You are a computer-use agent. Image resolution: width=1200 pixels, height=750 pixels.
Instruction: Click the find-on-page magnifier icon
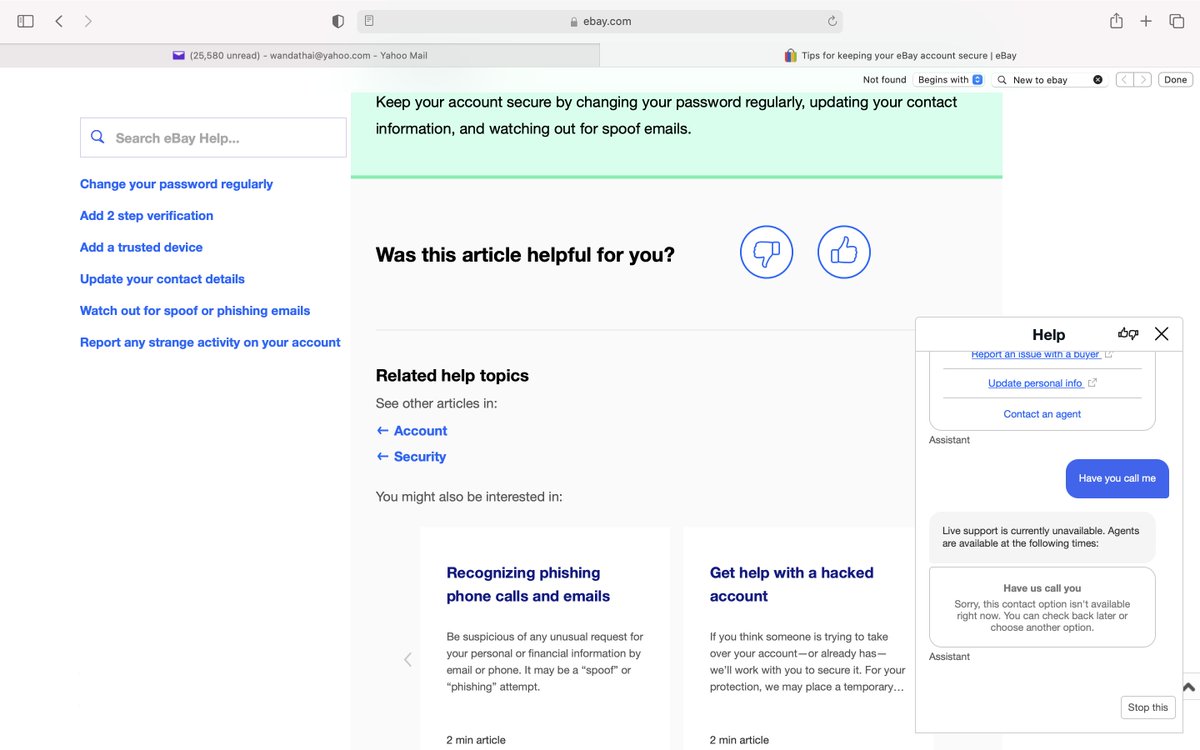click(1002, 80)
